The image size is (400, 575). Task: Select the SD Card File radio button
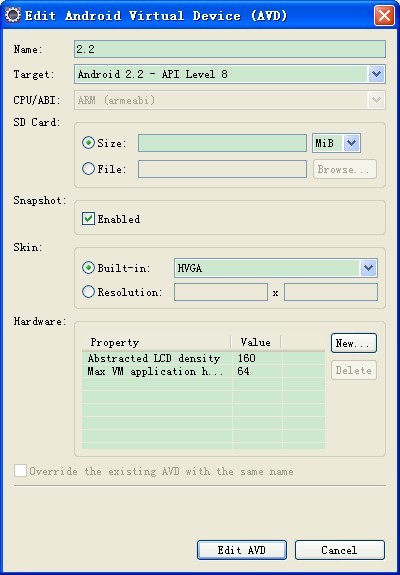coord(88,169)
